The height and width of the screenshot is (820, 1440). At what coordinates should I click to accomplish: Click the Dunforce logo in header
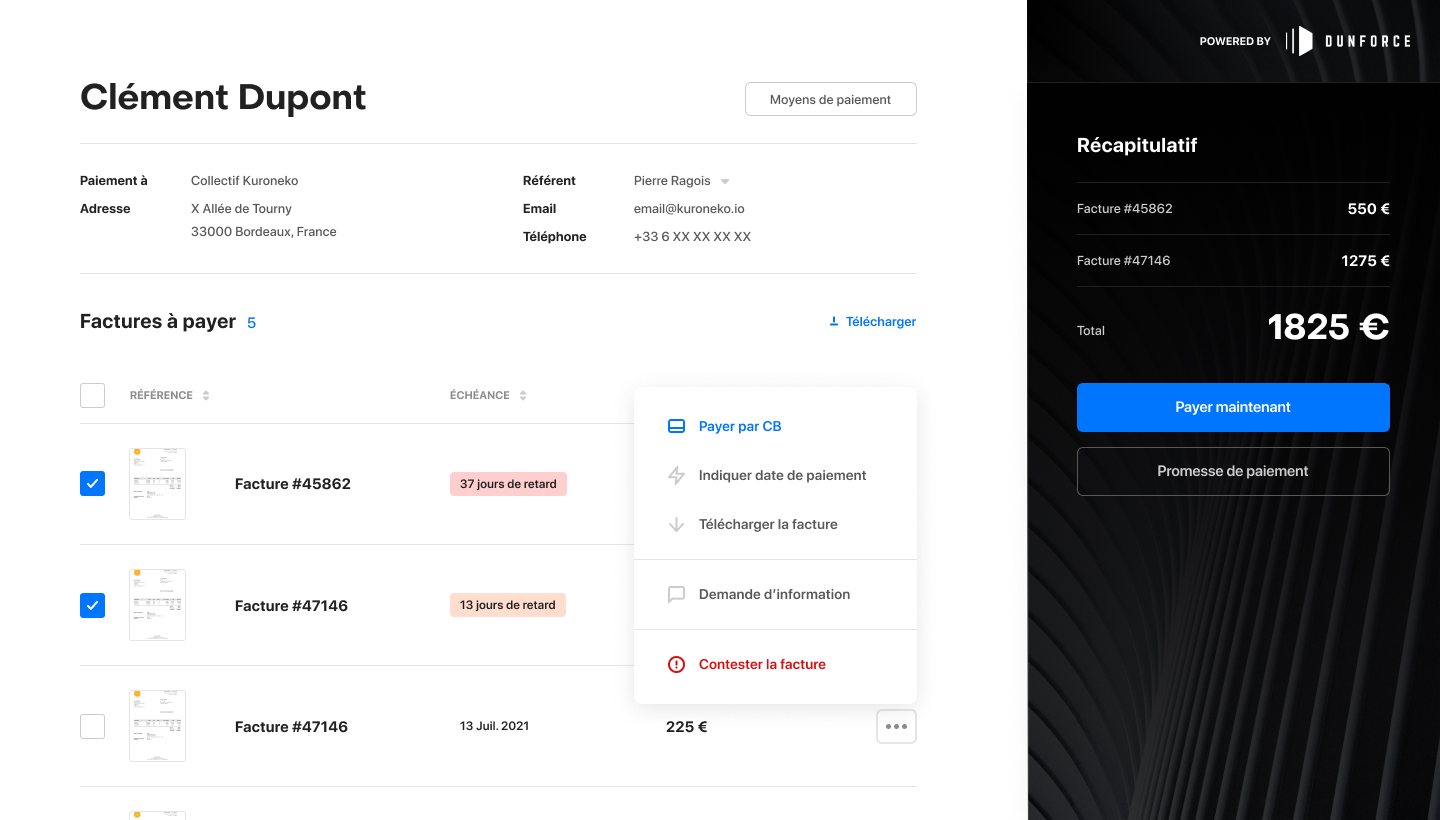pos(1348,41)
